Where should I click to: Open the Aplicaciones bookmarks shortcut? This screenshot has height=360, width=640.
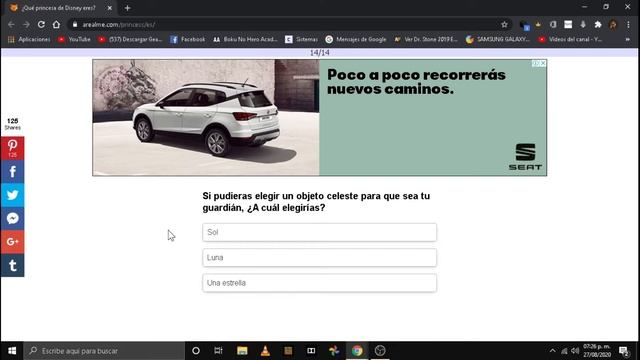[29, 39]
